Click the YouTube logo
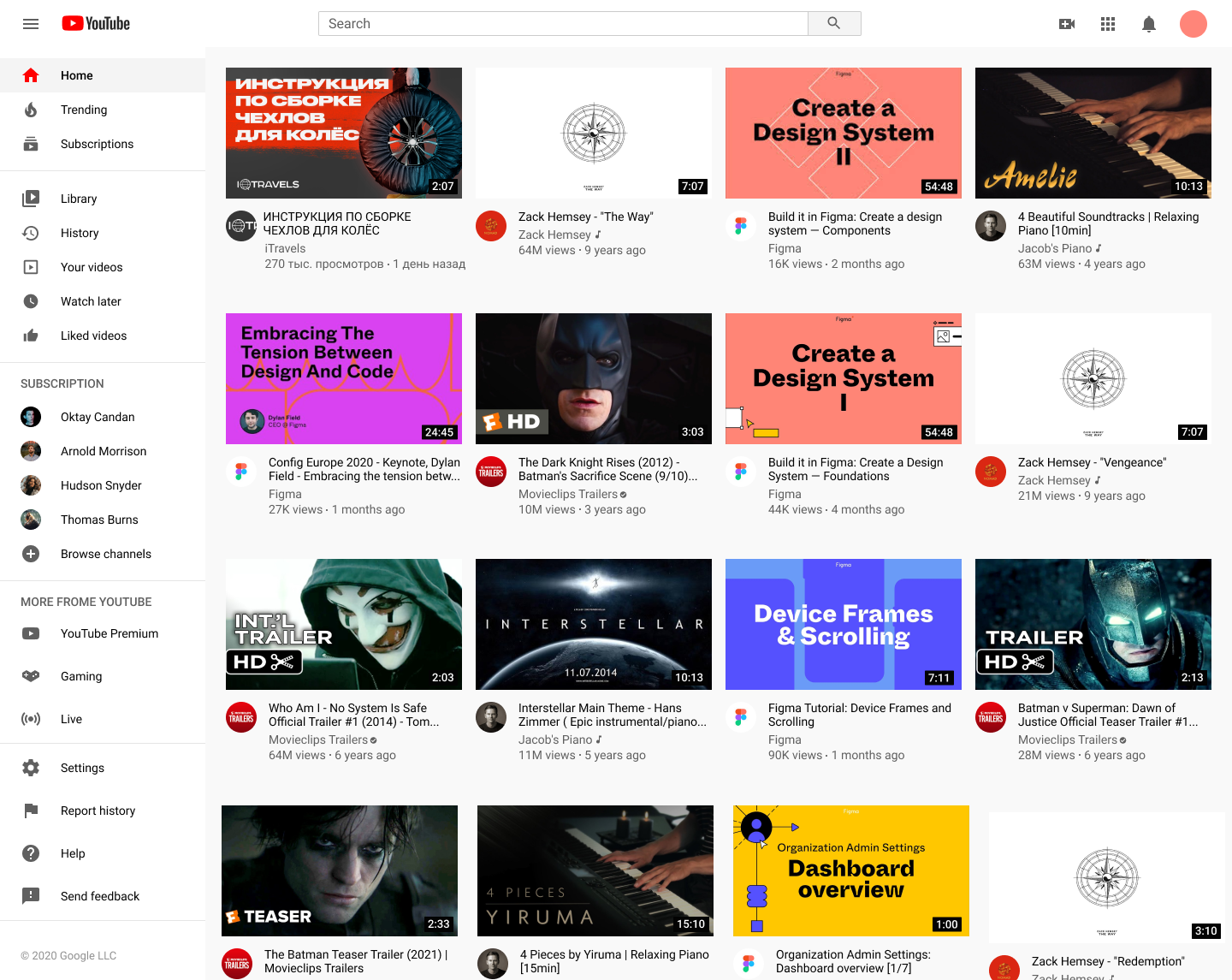1232x980 pixels. coord(96,24)
